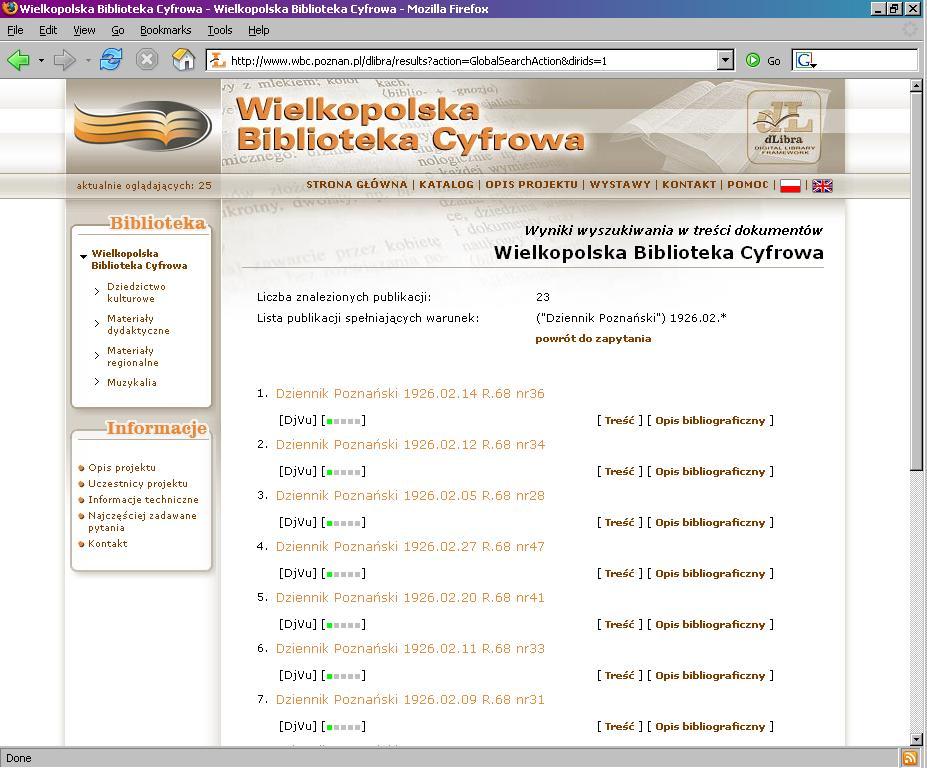Go to the Home page icon

(183, 59)
